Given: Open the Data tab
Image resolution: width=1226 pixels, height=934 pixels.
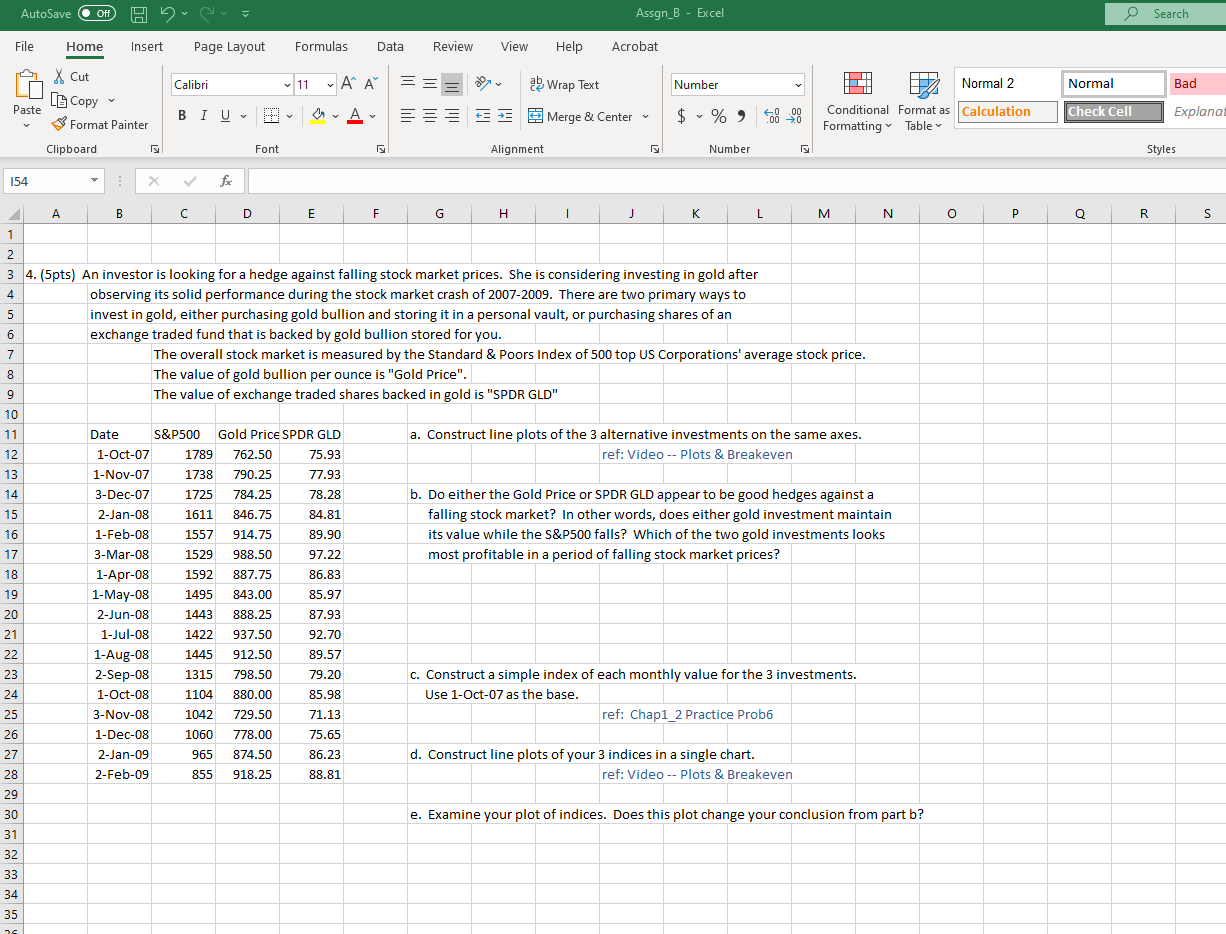Looking at the screenshot, I should pyautogui.click(x=390, y=46).
